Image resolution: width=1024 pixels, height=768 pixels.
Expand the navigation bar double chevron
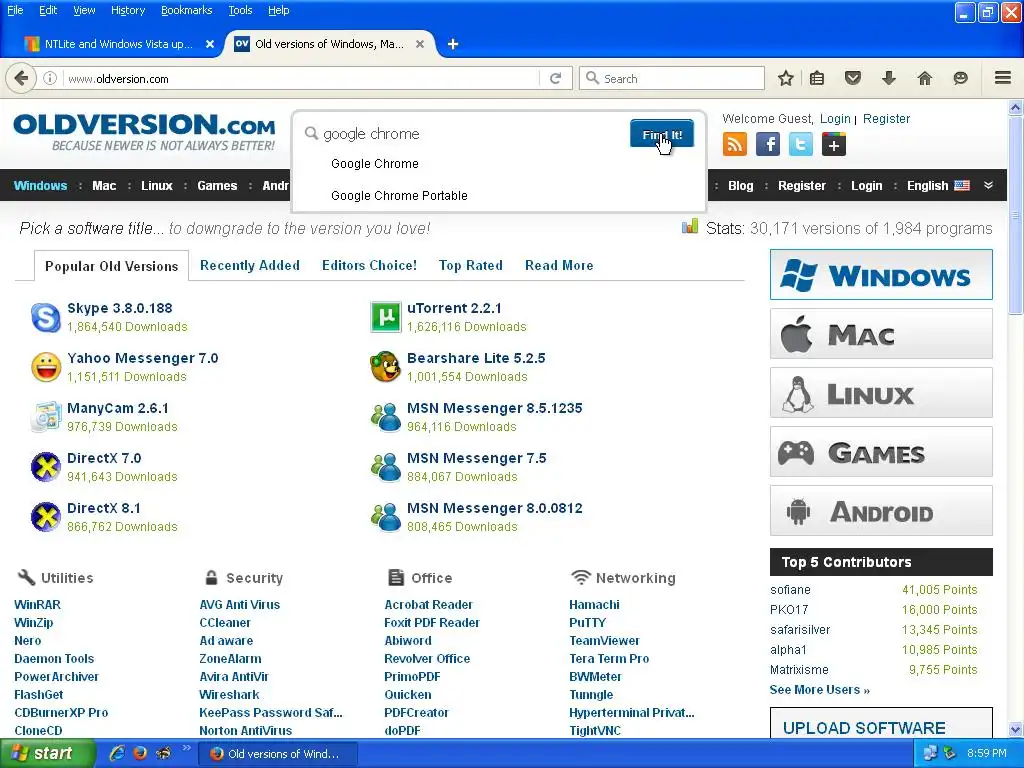pyautogui.click(x=989, y=185)
